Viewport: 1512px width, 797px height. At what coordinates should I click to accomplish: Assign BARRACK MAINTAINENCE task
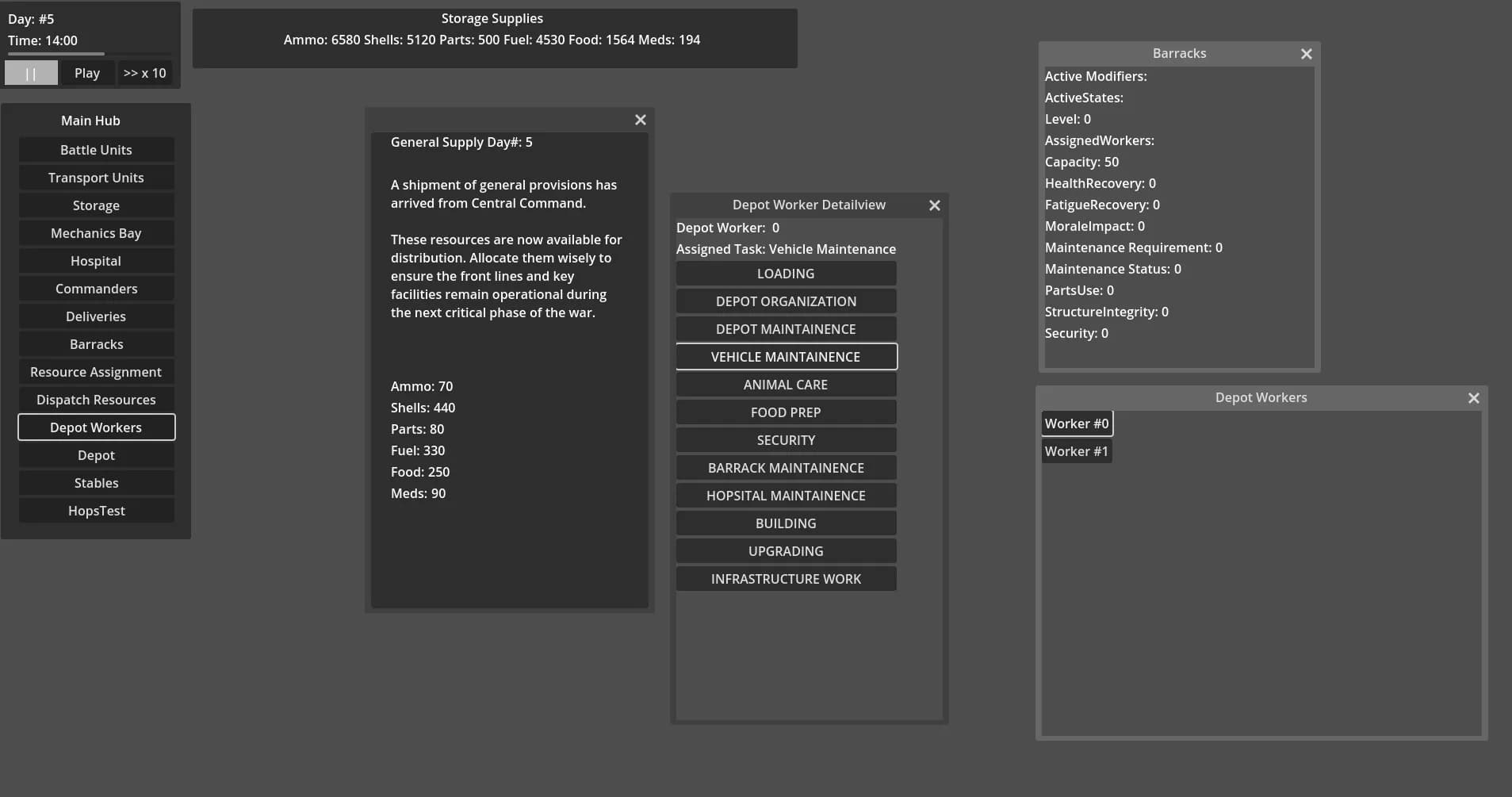[x=786, y=468]
